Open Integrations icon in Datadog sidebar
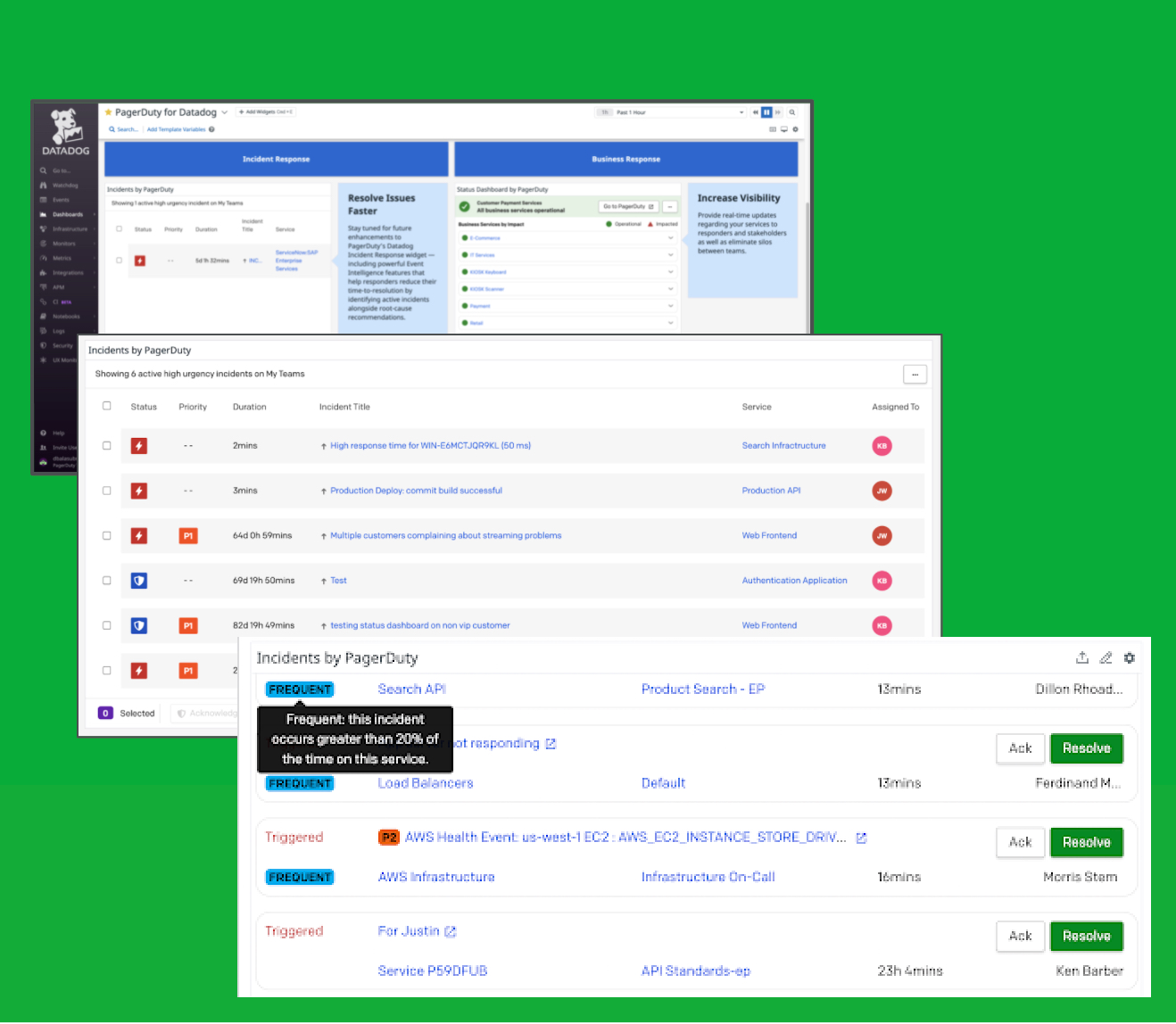Screen dimensions: 1176x1024 pos(43,273)
